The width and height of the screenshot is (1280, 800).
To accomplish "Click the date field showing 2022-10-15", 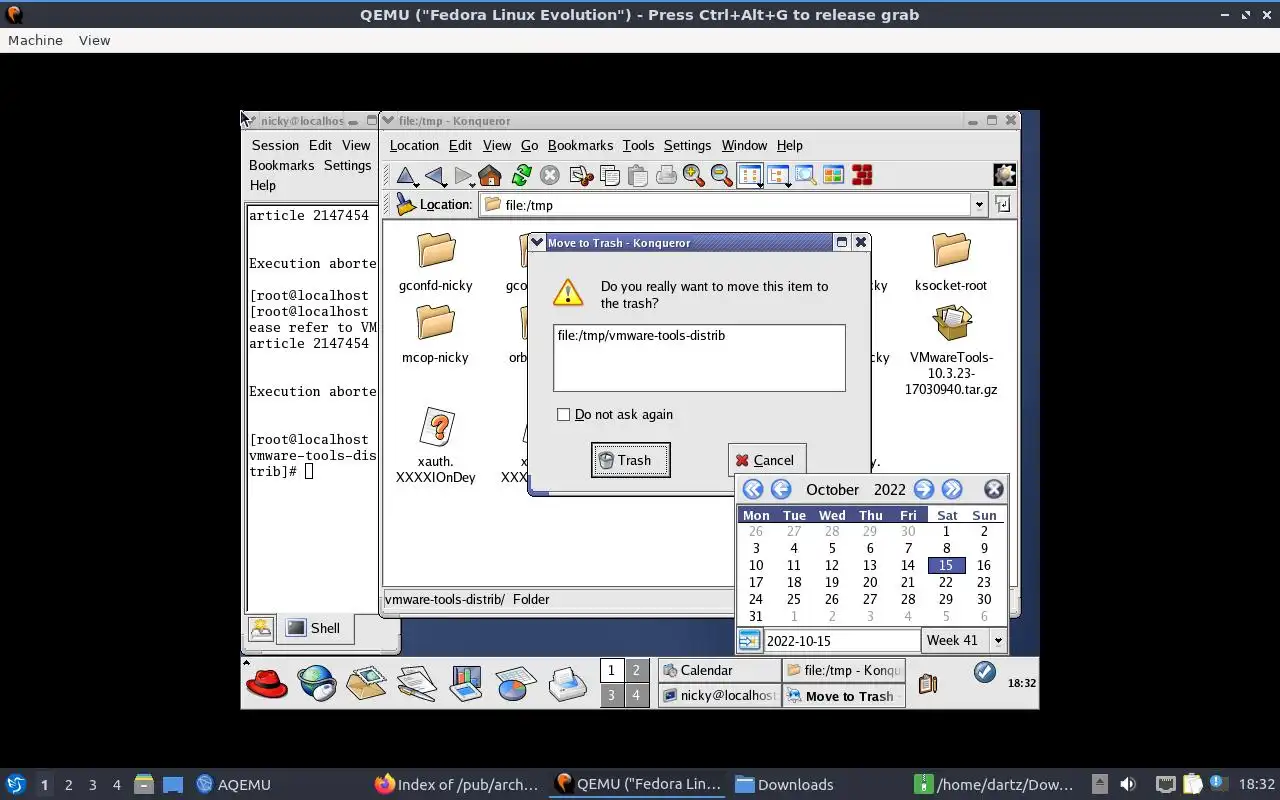I will point(841,641).
